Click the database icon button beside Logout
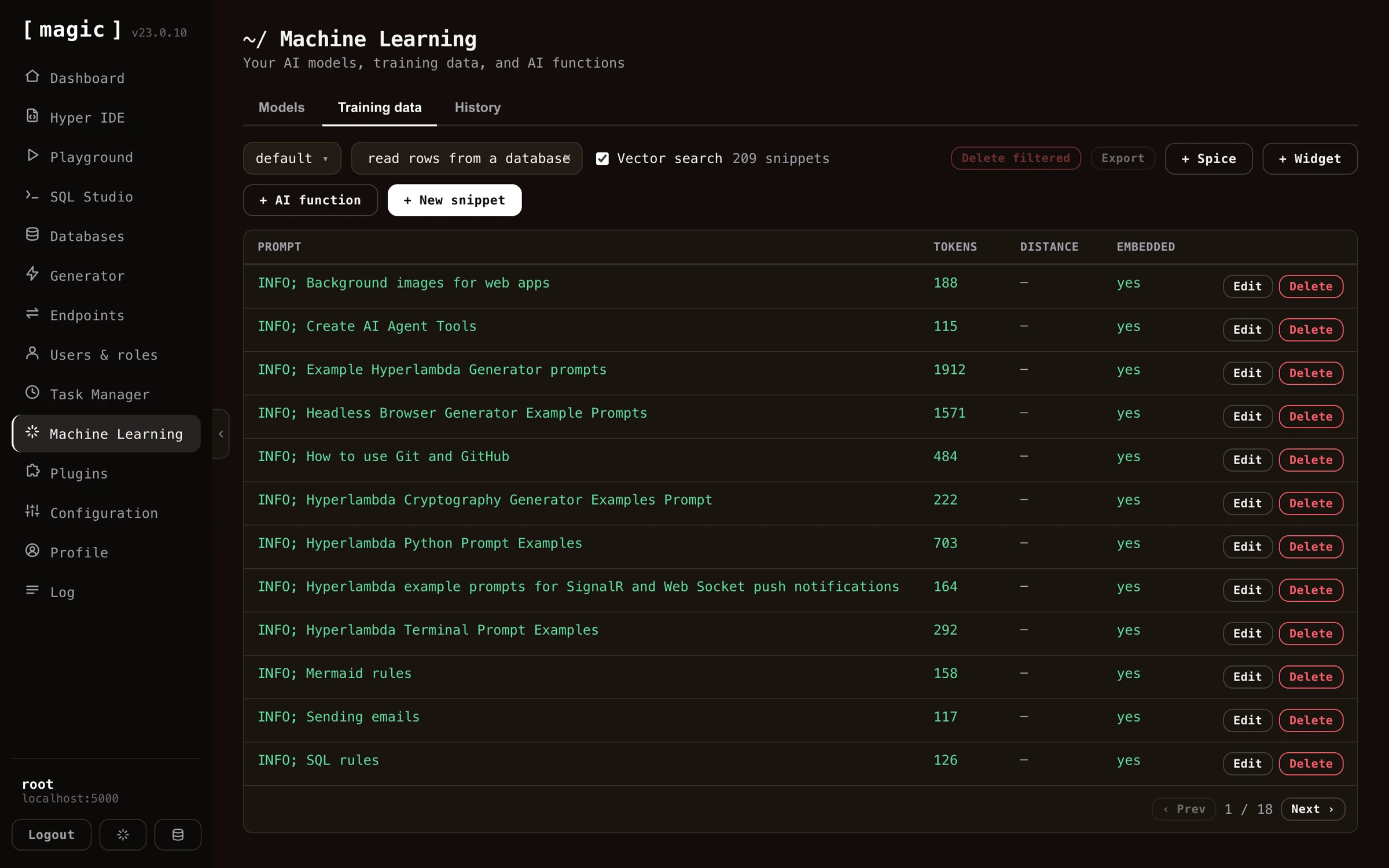The width and height of the screenshot is (1389, 868). [178, 834]
